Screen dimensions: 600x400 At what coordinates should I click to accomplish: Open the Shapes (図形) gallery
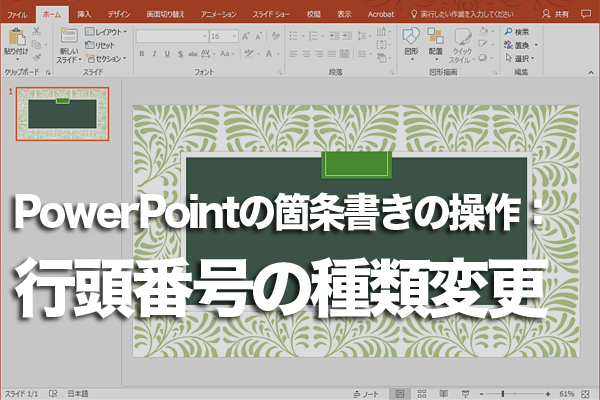411,44
